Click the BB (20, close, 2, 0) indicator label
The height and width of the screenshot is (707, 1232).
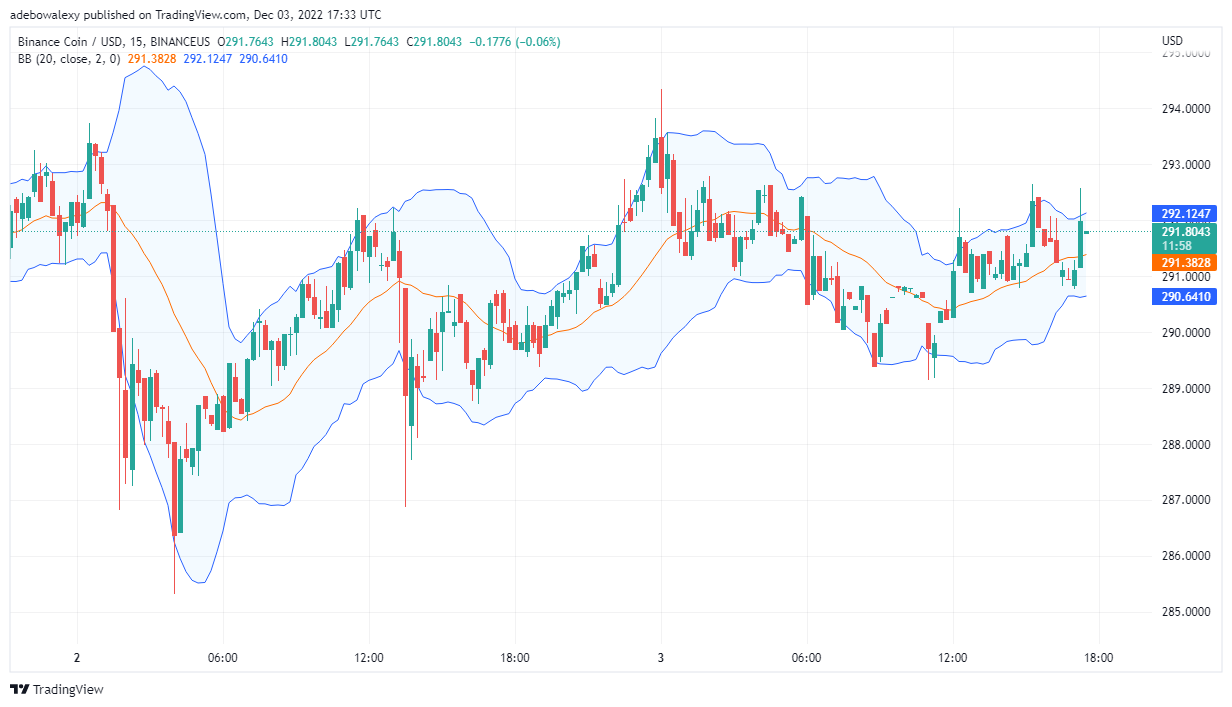(69, 59)
